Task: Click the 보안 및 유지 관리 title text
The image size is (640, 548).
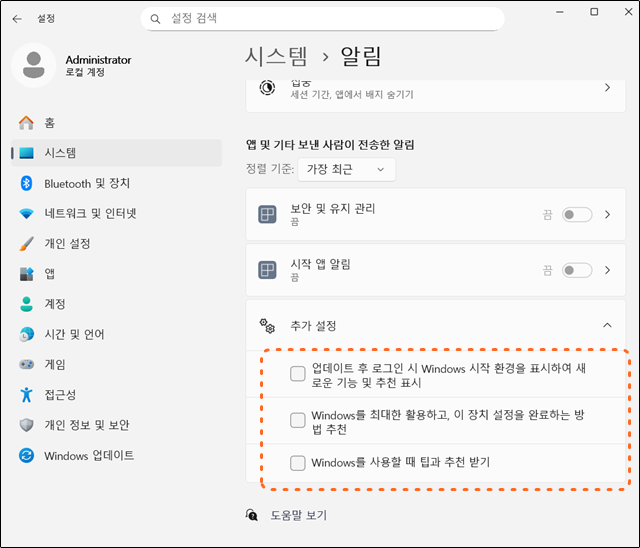Action: 333,209
